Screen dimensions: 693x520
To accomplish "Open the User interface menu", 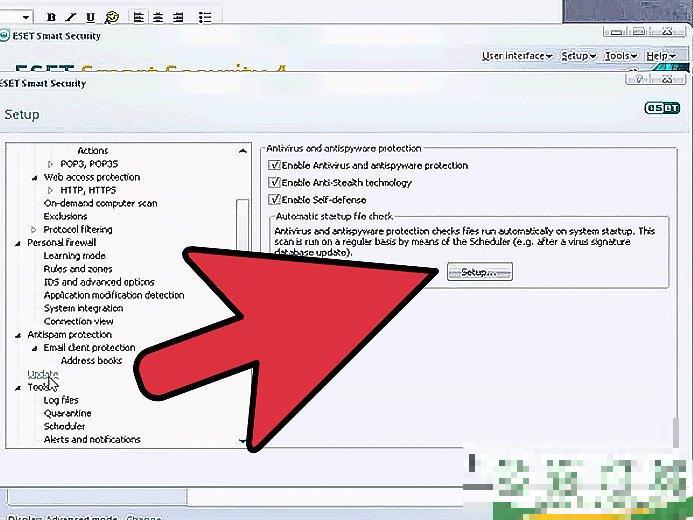I will point(515,57).
